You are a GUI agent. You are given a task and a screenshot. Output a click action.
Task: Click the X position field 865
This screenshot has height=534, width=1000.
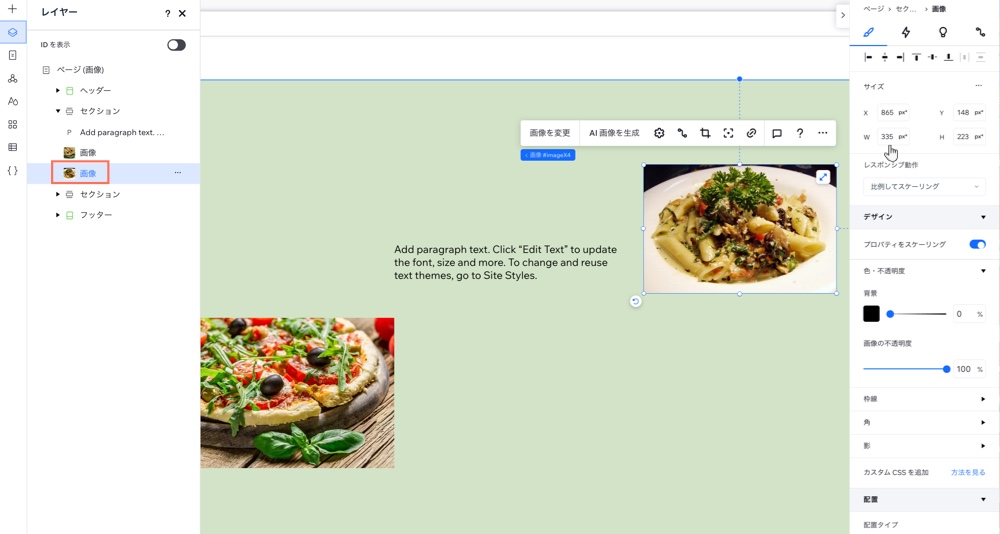[893, 112]
